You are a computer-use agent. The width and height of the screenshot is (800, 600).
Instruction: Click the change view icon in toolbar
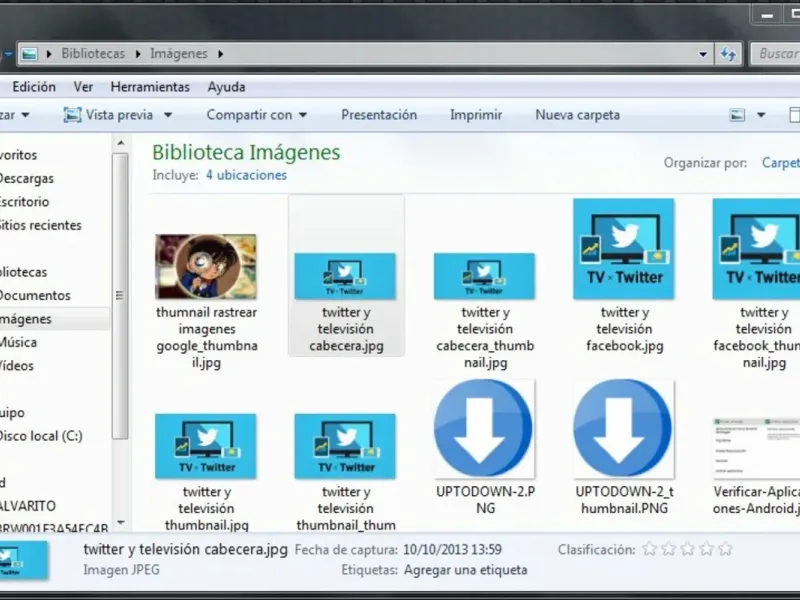pyautogui.click(x=737, y=115)
